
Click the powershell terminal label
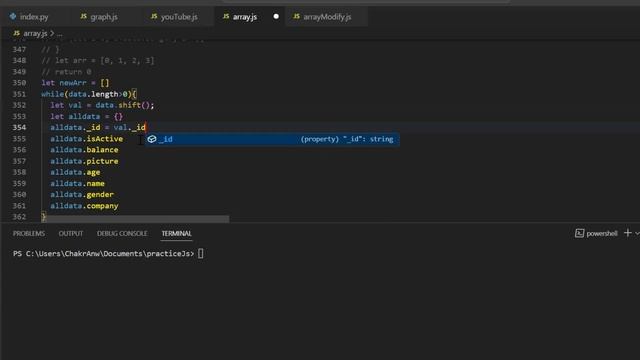(602, 233)
